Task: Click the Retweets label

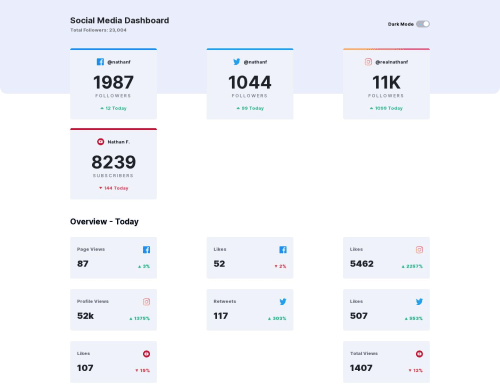Action: click(x=225, y=301)
